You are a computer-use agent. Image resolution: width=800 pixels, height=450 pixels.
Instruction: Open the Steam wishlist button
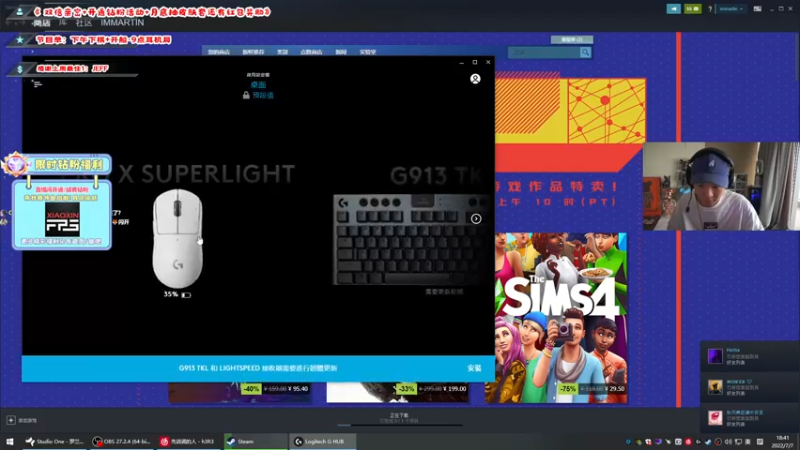pyautogui.click(x=571, y=40)
